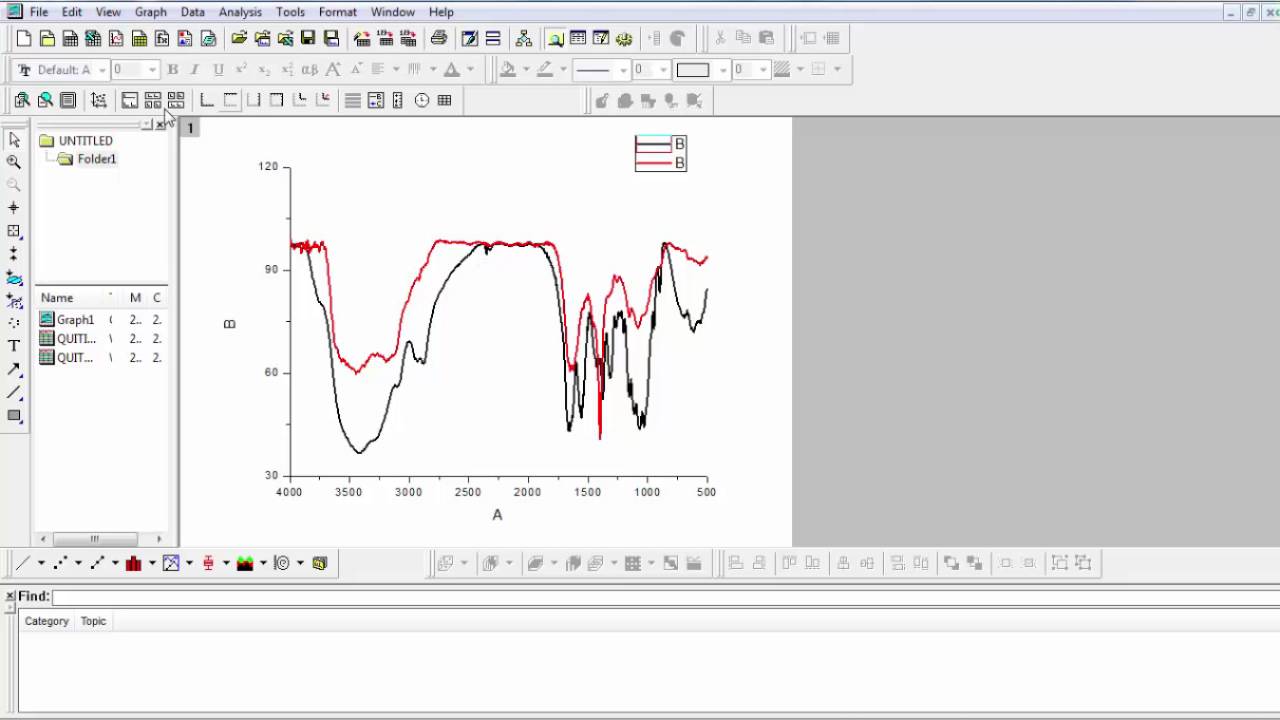
Task: Activate the Draw Data dots tool
Action: [14, 323]
